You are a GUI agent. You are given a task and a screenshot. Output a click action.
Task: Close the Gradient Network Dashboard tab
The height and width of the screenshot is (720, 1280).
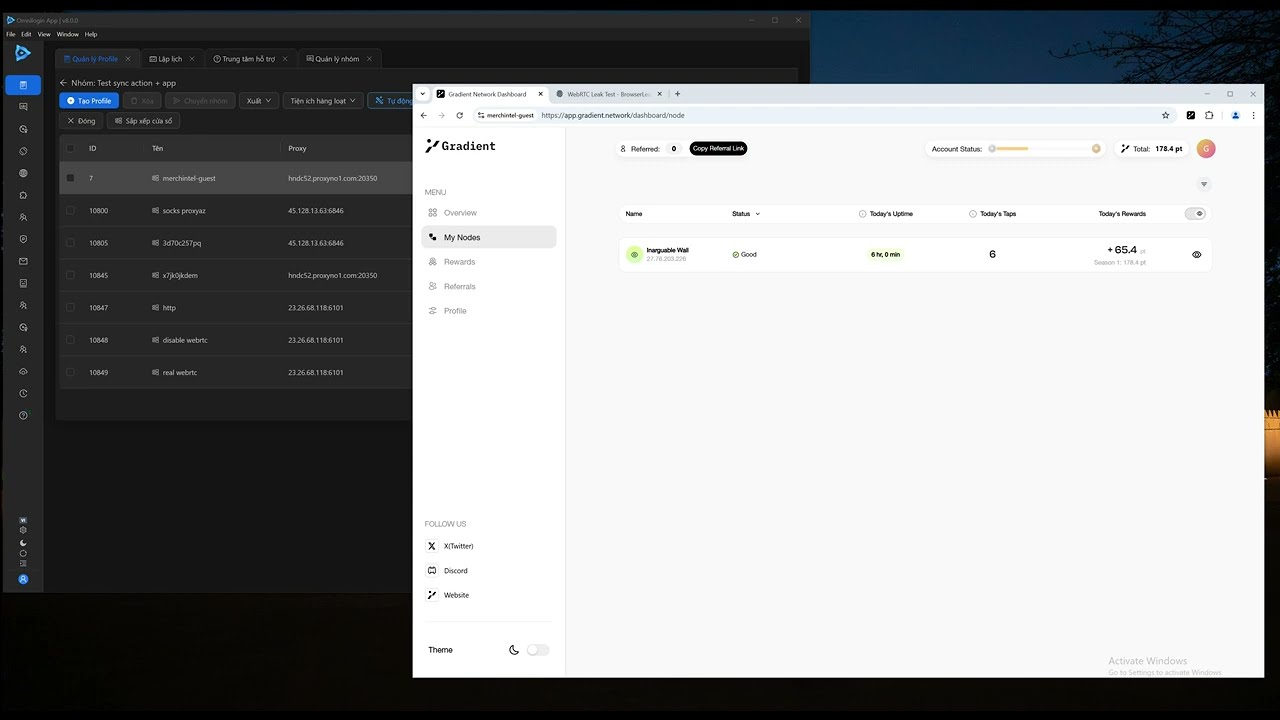tap(541, 94)
